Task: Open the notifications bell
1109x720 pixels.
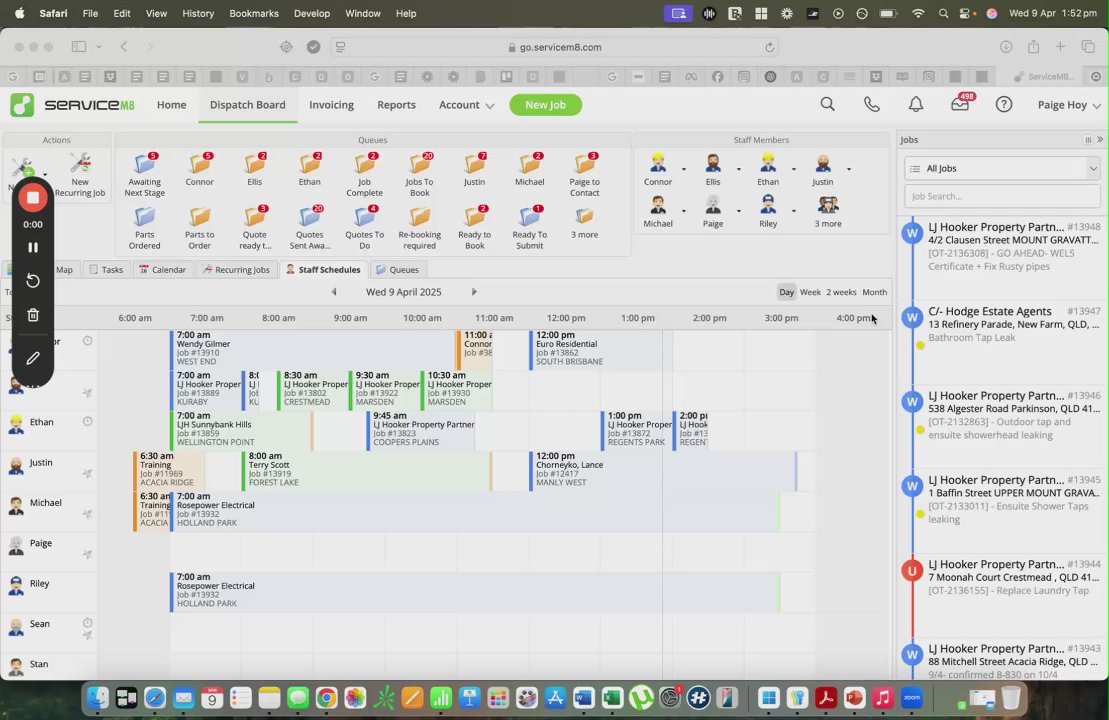Action: [916, 105]
